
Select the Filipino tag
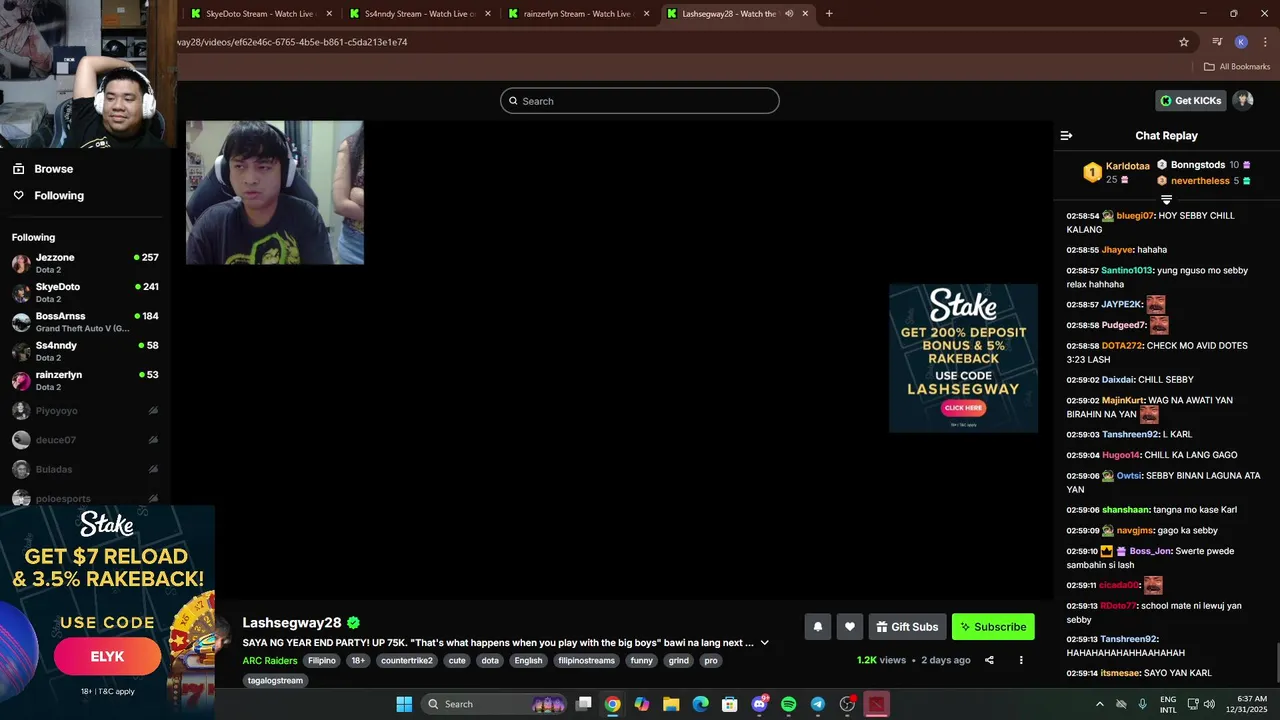pos(322,660)
